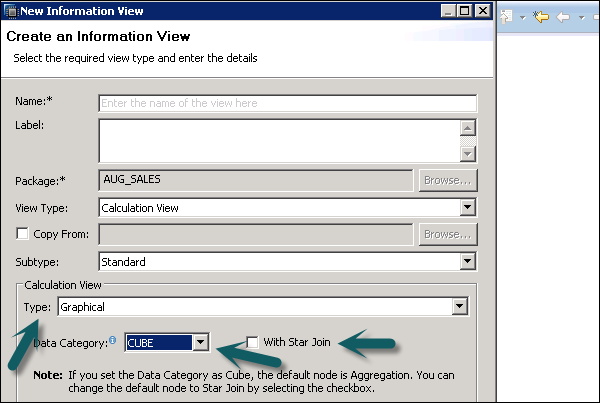Enable the With Star Join checkbox

coord(253,342)
